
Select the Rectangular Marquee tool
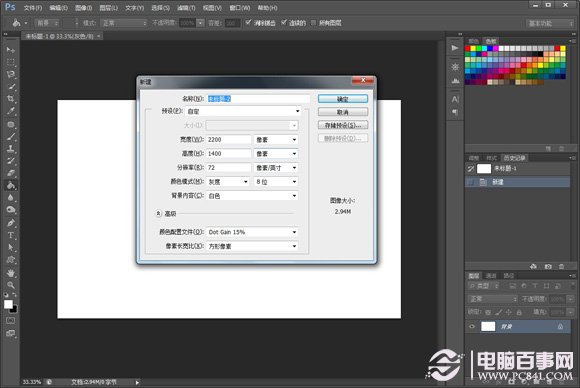click(x=11, y=62)
